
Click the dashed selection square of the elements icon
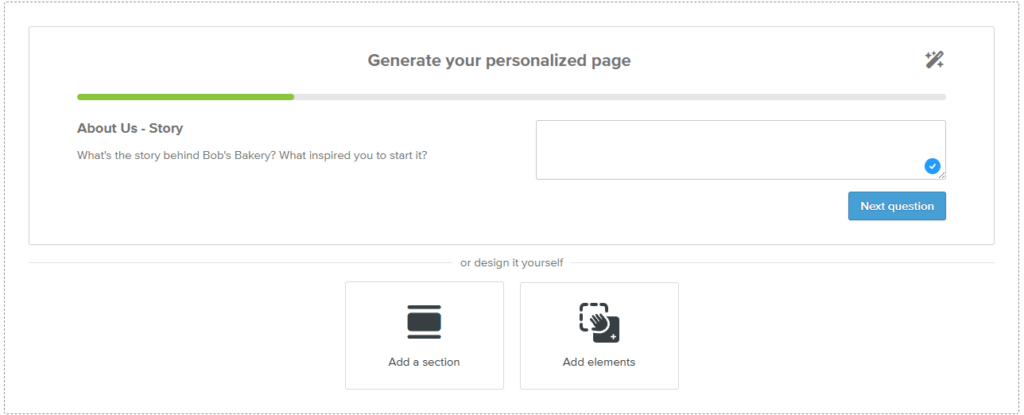coord(593,316)
